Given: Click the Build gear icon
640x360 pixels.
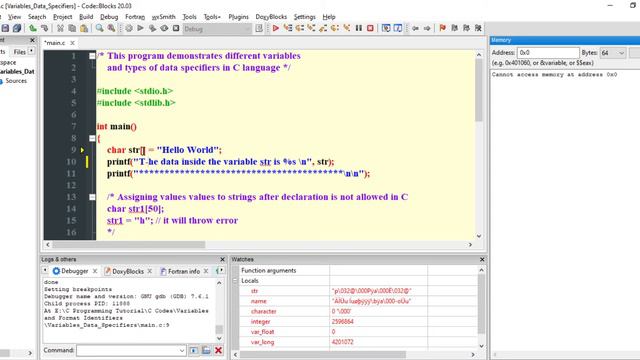Looking at the screenshot, I should 129,28.
